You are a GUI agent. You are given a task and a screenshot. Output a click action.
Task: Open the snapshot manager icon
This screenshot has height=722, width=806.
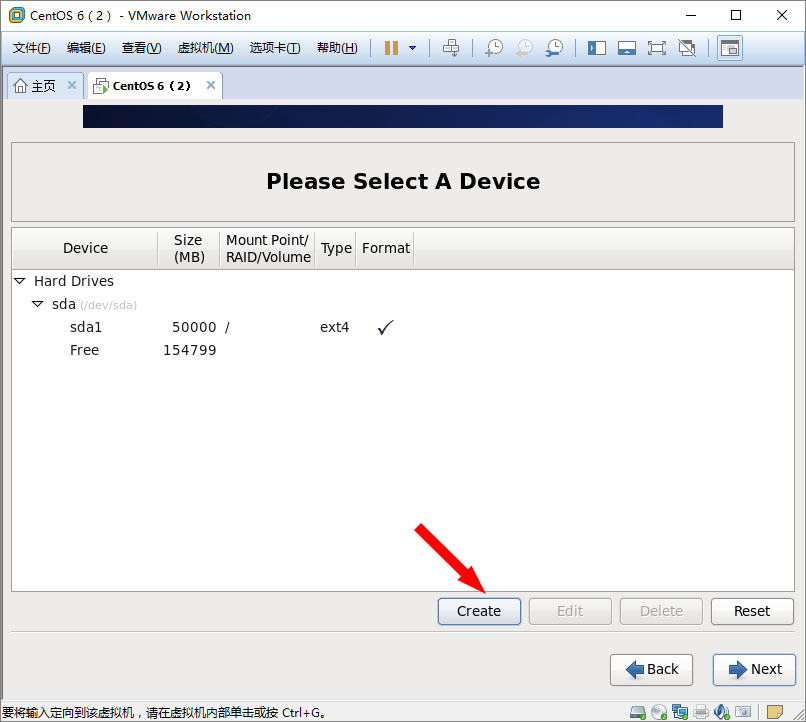tap(553, 48)
